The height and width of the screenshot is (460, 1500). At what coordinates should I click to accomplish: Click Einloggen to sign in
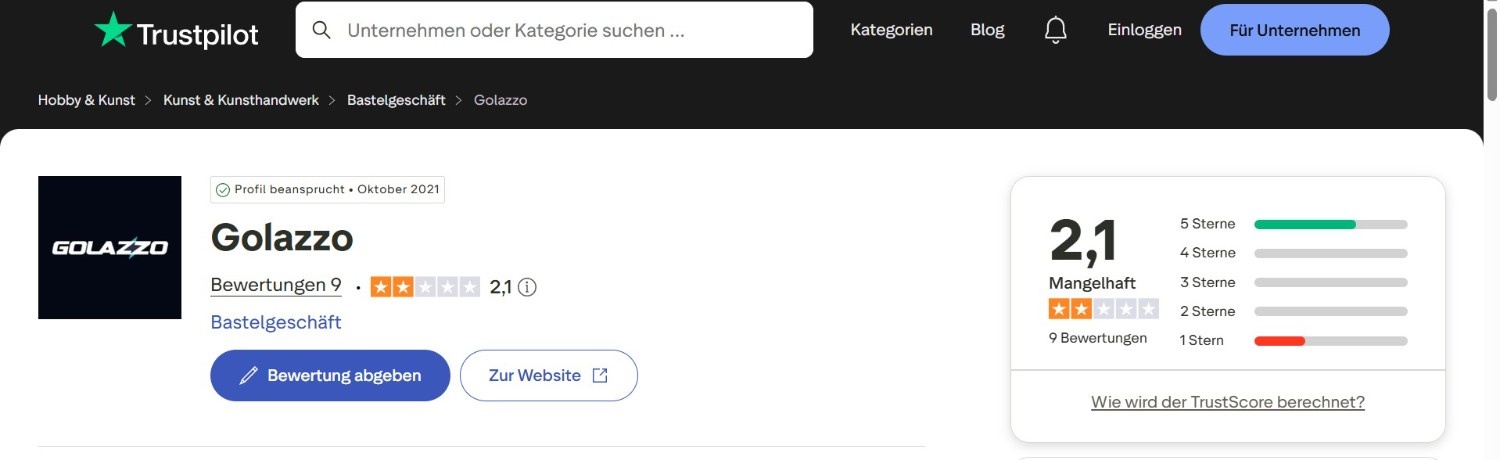click(x=1144, y=30)
